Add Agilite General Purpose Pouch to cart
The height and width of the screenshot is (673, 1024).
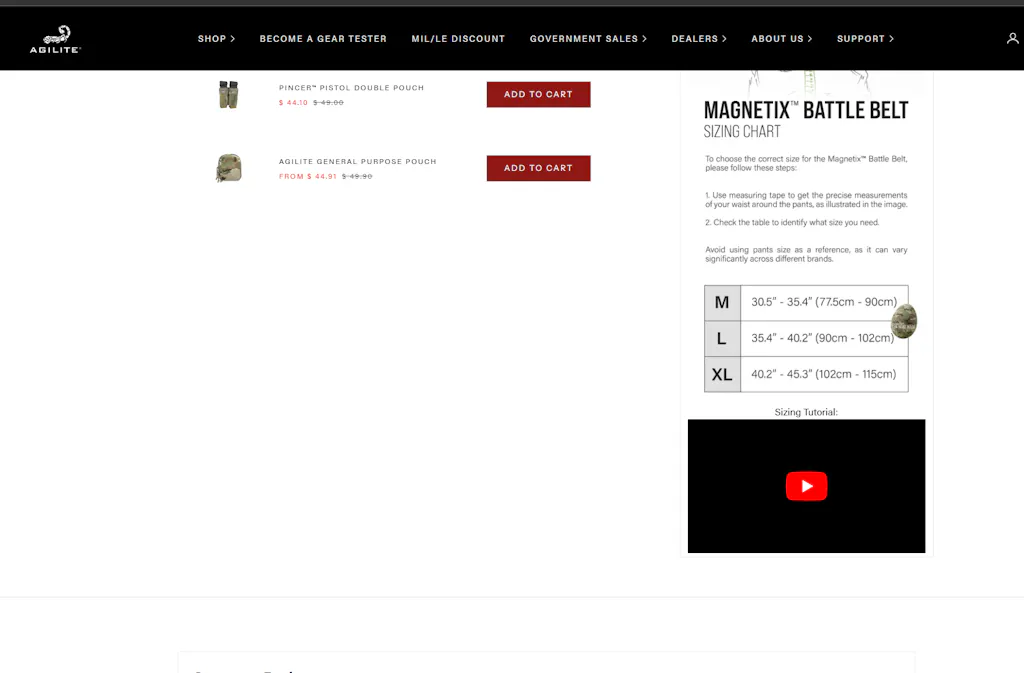[x=538, y=168]
